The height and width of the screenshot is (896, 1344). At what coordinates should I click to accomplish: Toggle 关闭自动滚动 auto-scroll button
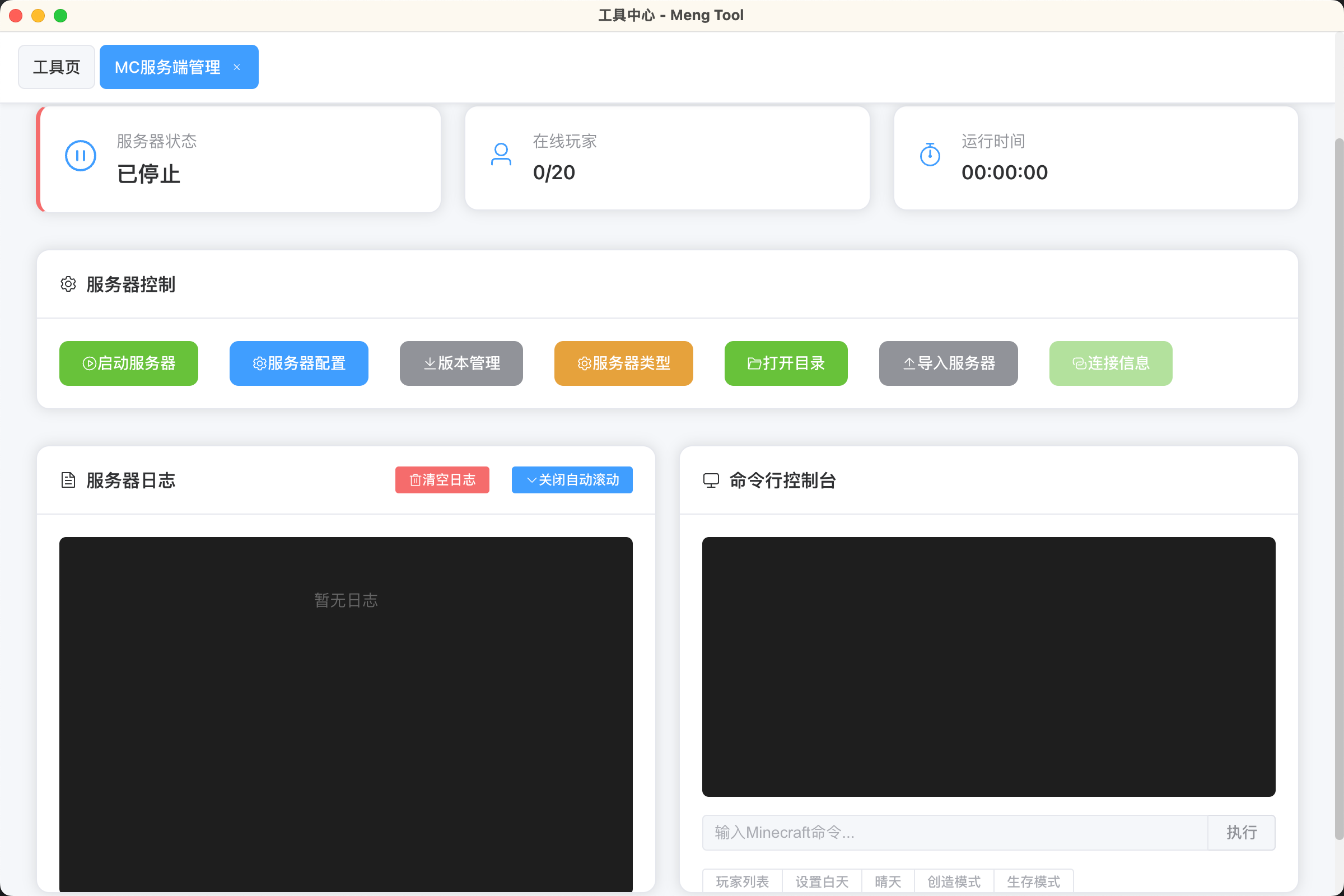571,480
